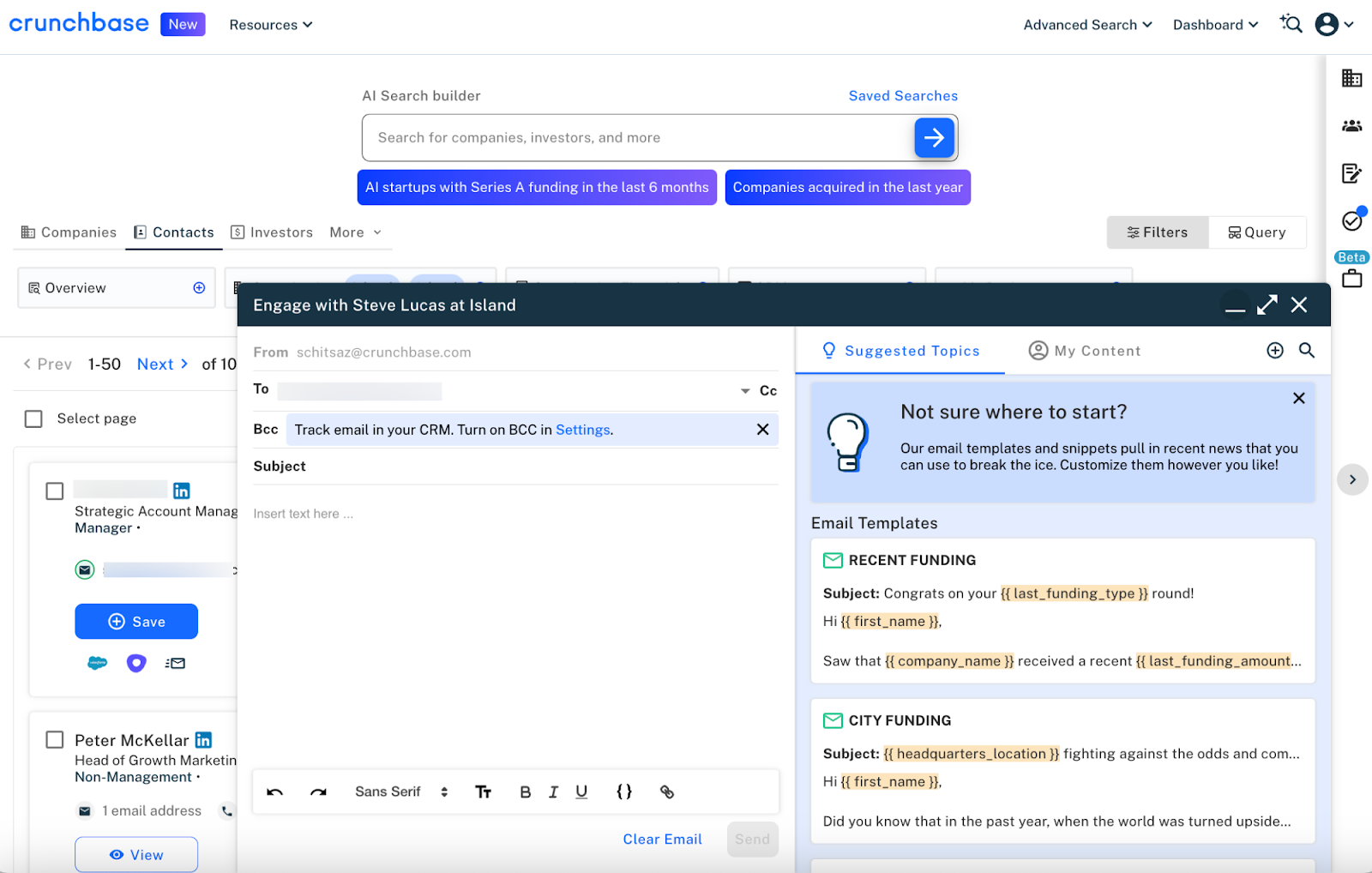Clear Email draft
The image size is (1372, 873).
[662, 840]
